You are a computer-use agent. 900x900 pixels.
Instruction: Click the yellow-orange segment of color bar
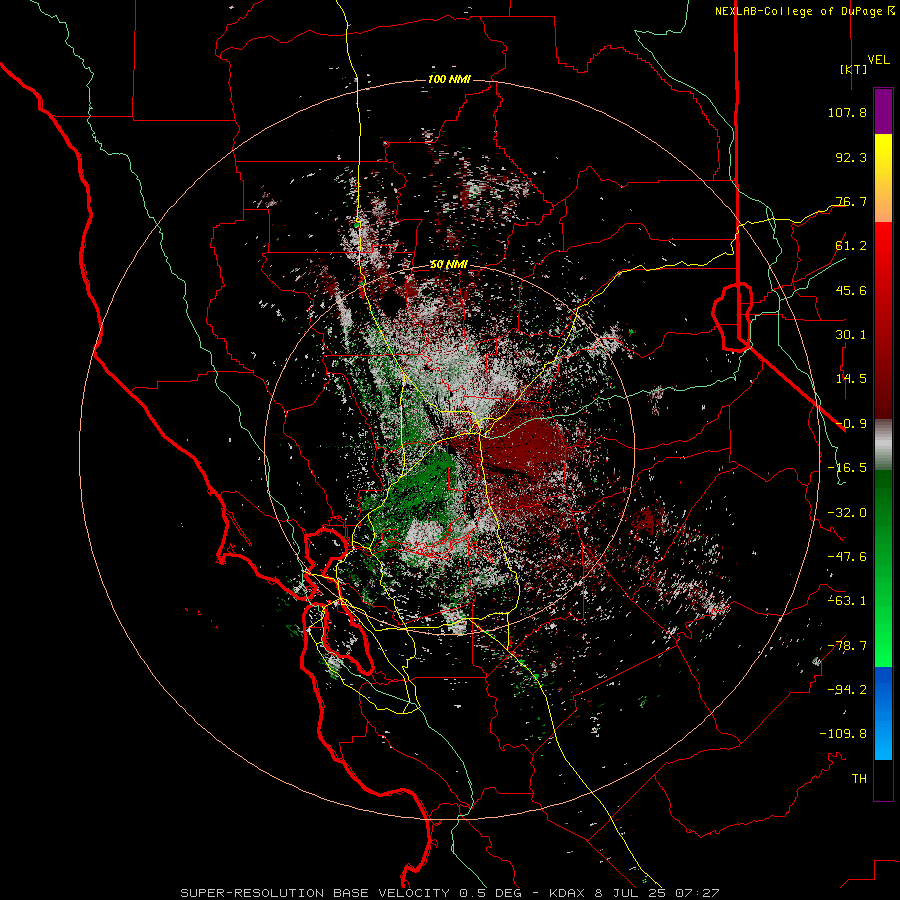point(883,178)
